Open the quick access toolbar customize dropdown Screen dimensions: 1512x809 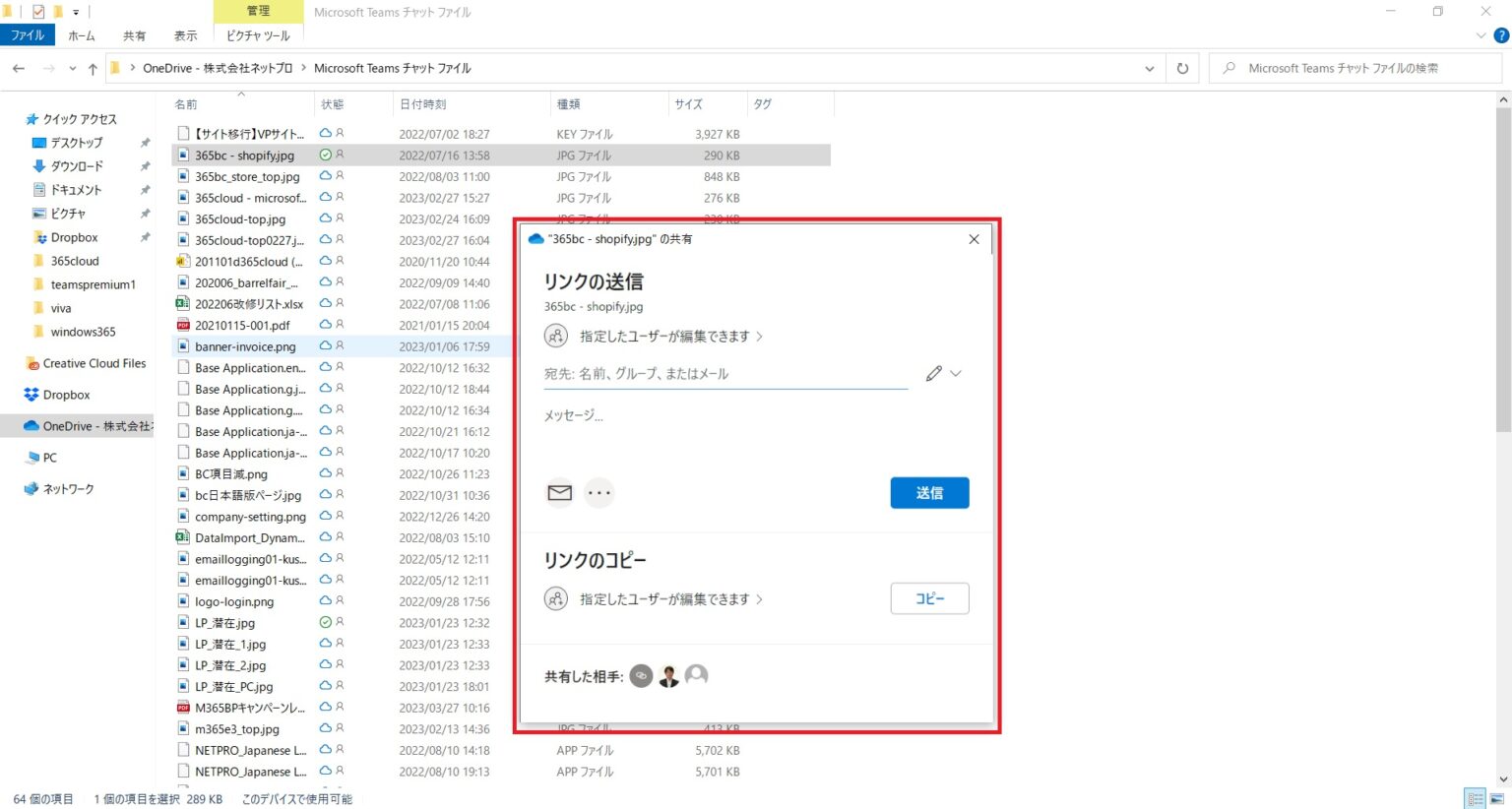(74, 12)
